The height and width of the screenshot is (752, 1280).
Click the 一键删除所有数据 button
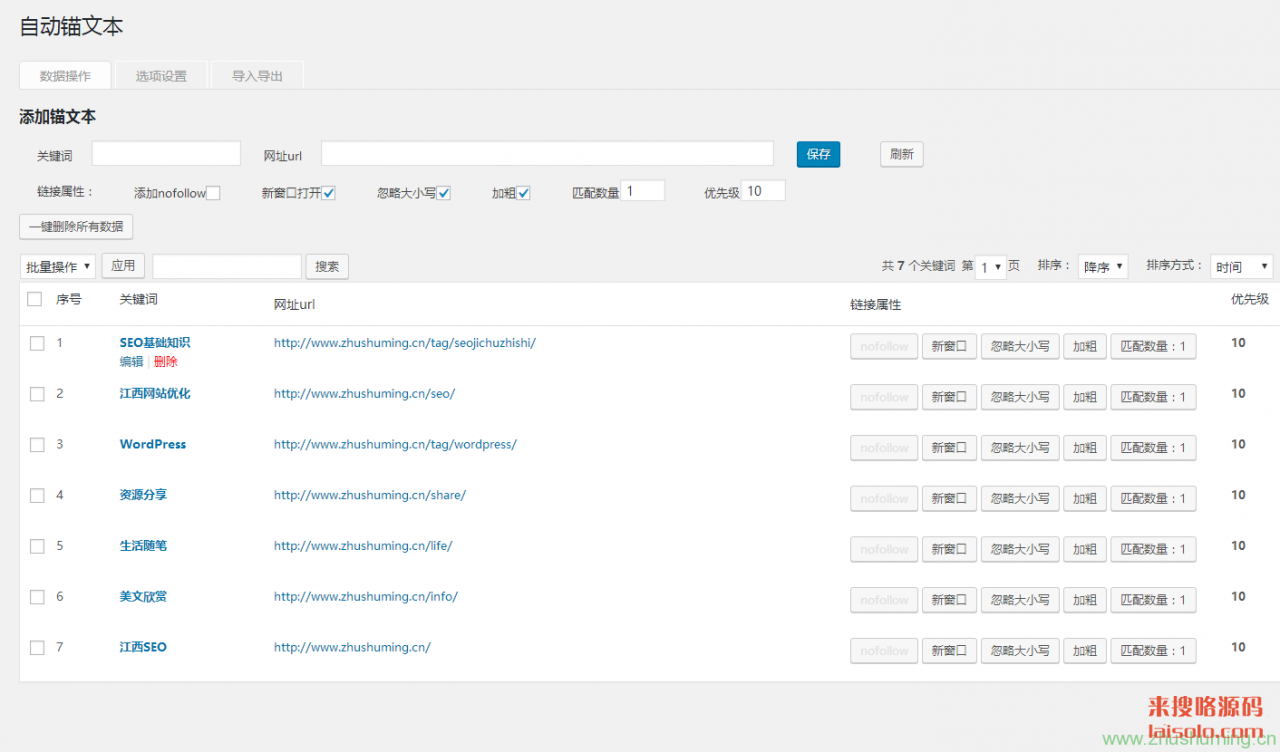[76, 227]
